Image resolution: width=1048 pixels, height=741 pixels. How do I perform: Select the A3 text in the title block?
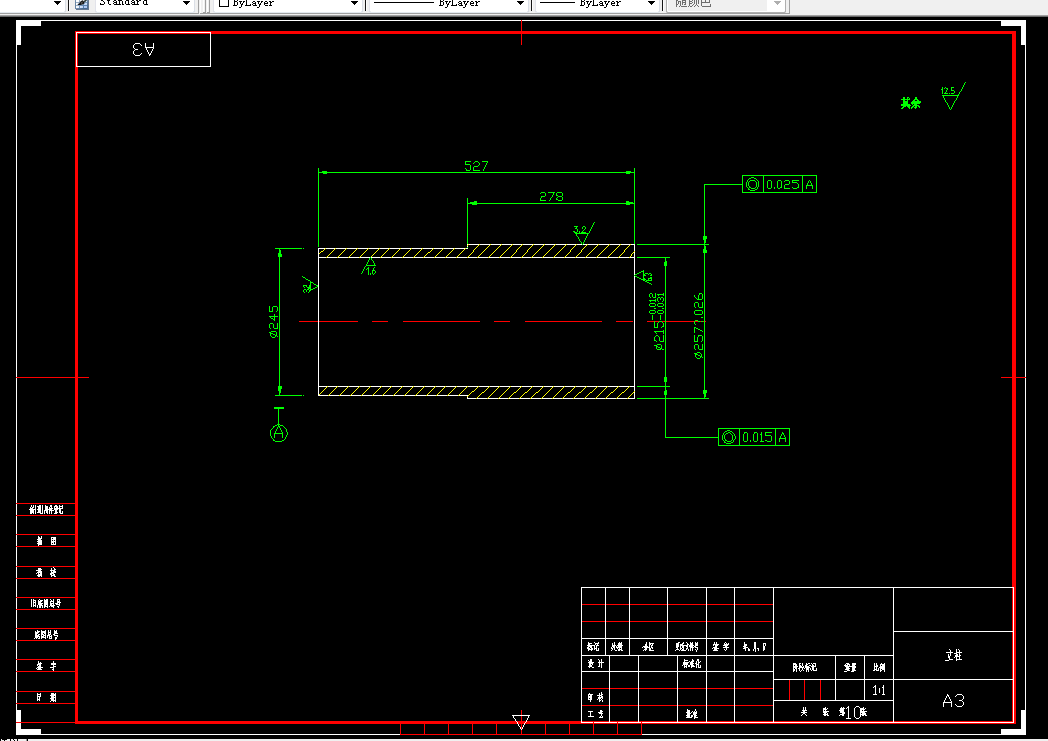pyautogui.click(x=953, y=700)
